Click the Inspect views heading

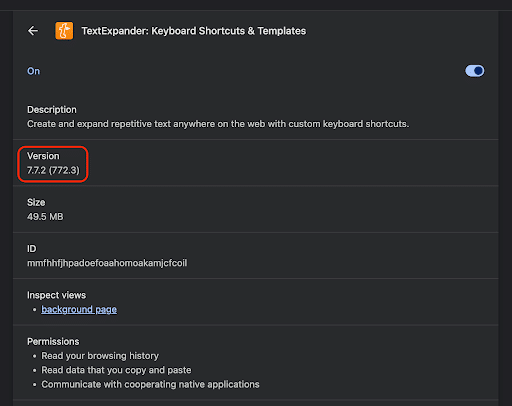point(56,295)
